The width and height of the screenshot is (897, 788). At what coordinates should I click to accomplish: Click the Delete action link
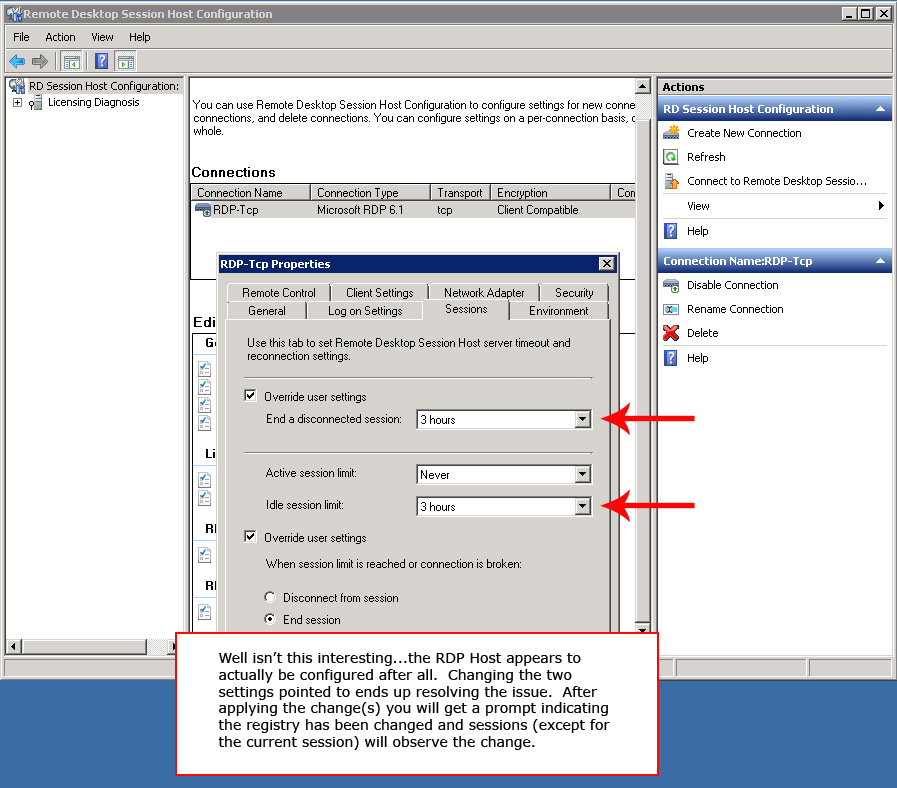click(702, 333)
